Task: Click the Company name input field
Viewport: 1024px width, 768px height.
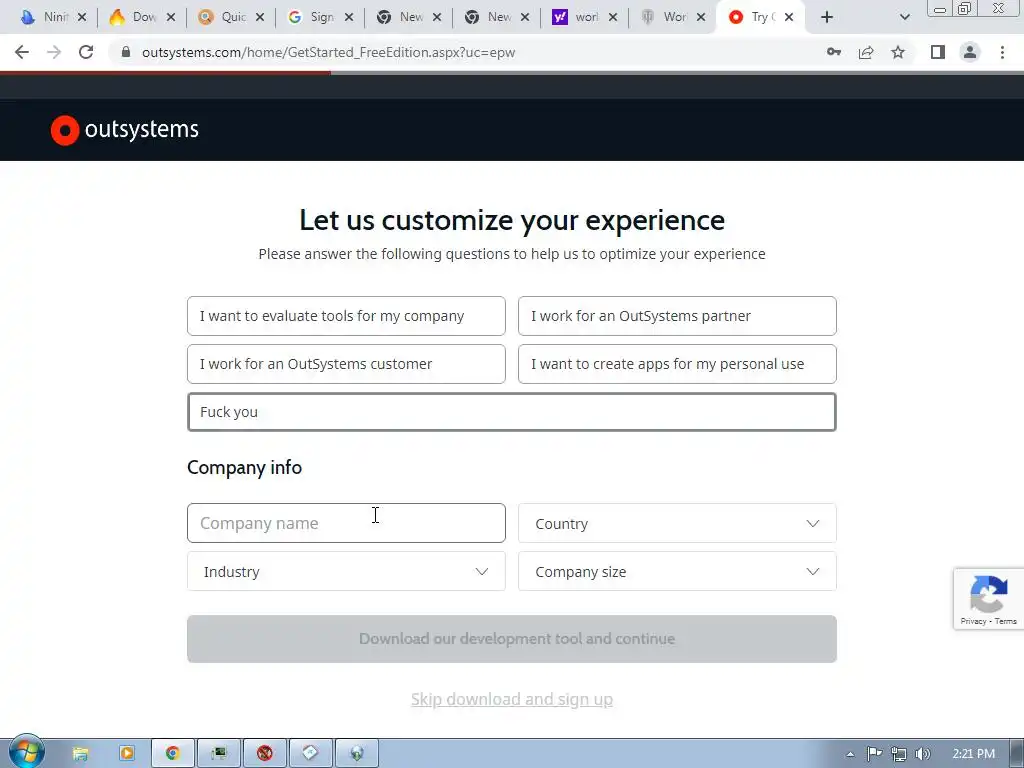Action: tap(346, 523)
